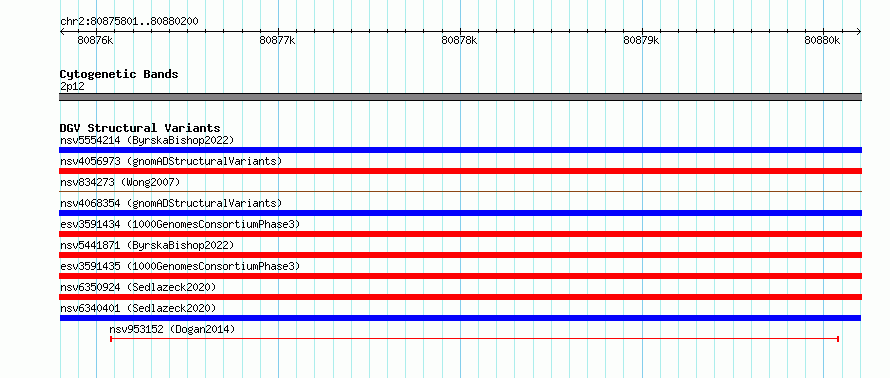Select the red bar under esv3591434
890x378 pixels.
point(460,234)
